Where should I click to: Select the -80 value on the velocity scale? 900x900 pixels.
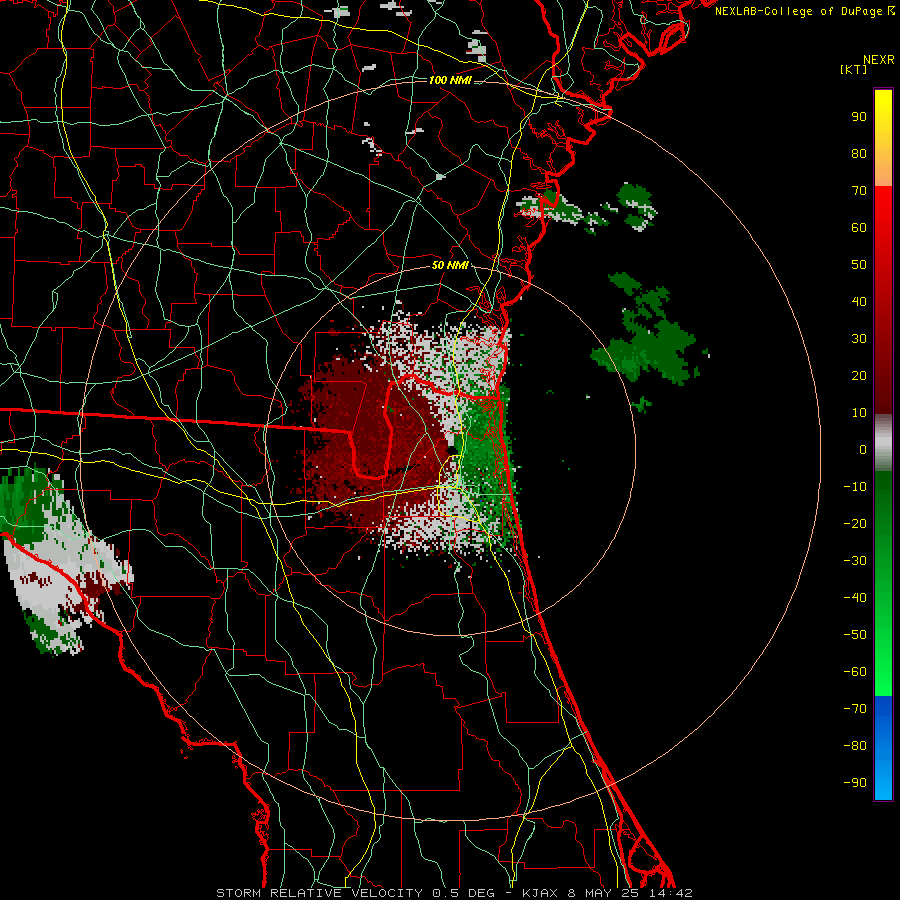click(855, 746)
